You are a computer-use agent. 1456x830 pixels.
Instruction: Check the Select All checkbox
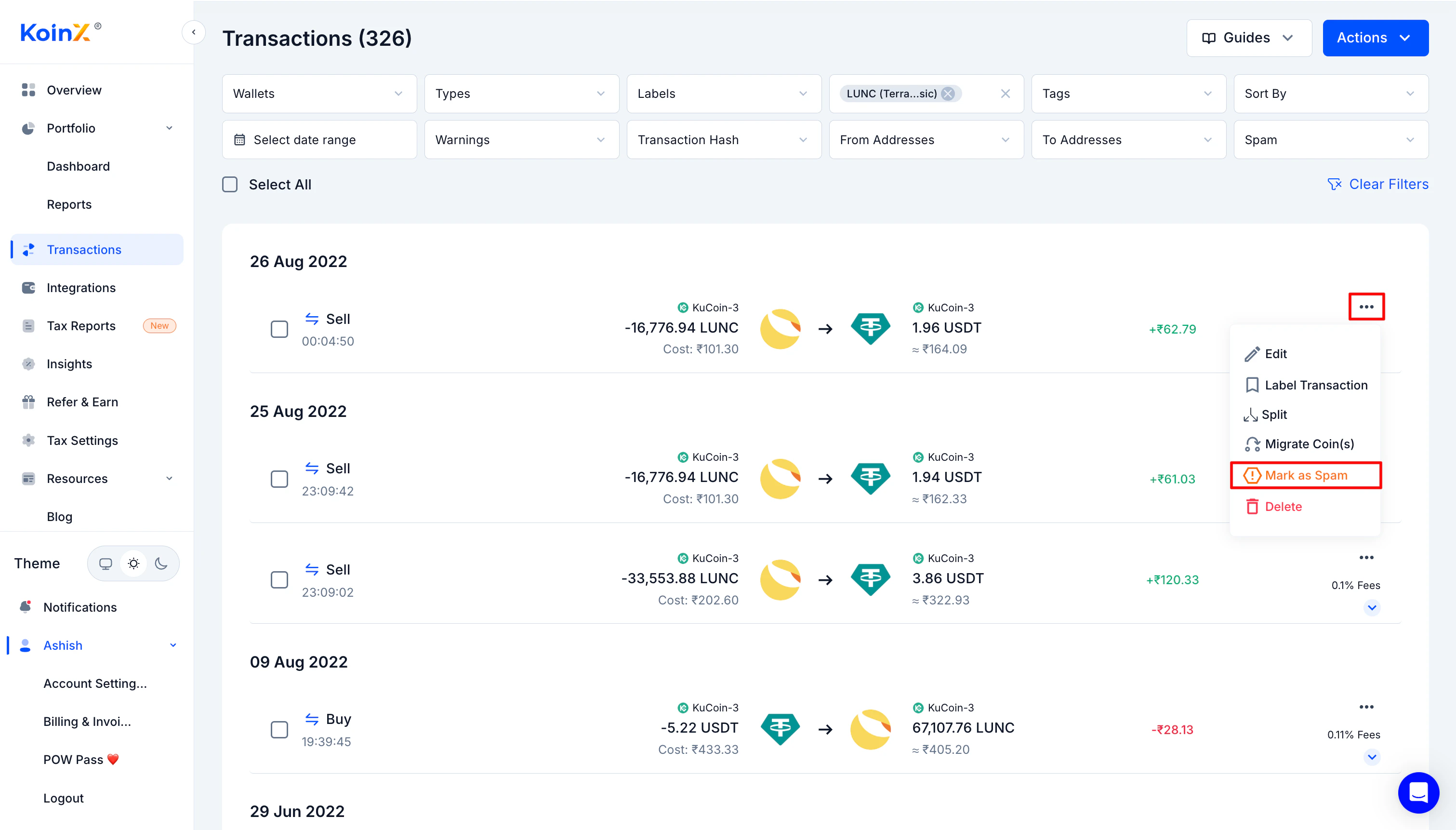point(229,184)
